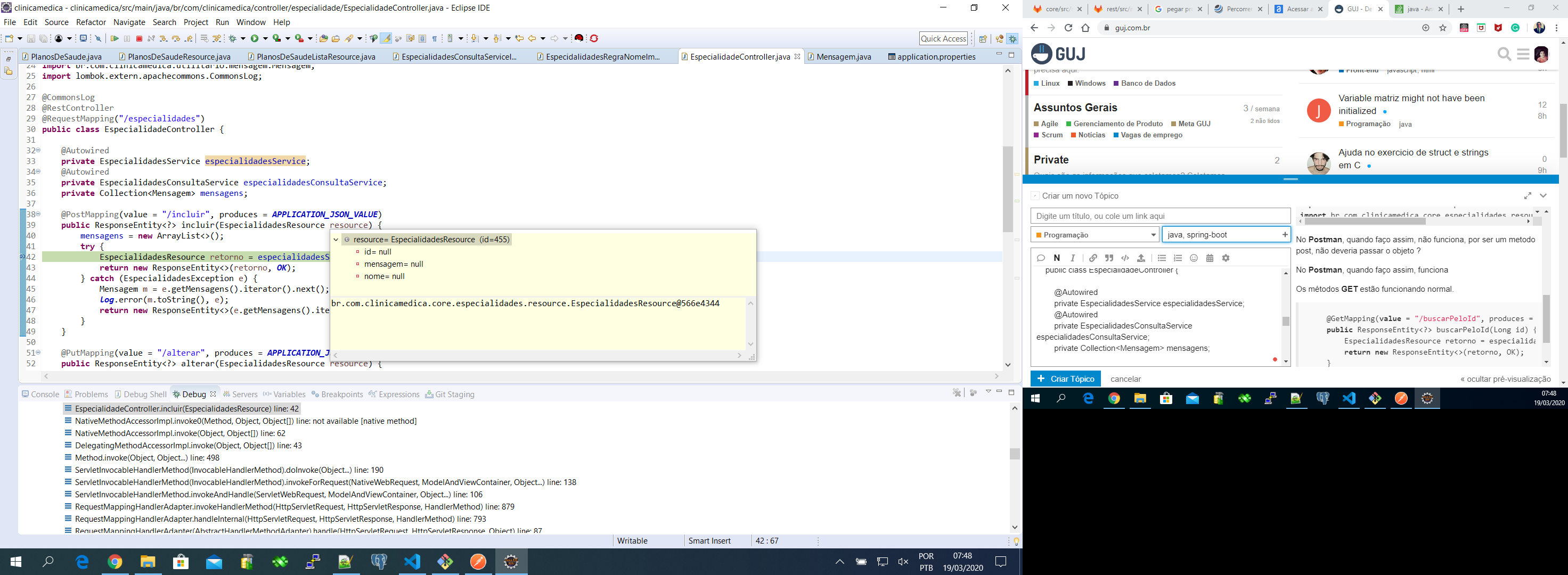Click italic I button in GUJ editor
The width and height of the screenshot is (1568, 575).
pos(1073,258)
